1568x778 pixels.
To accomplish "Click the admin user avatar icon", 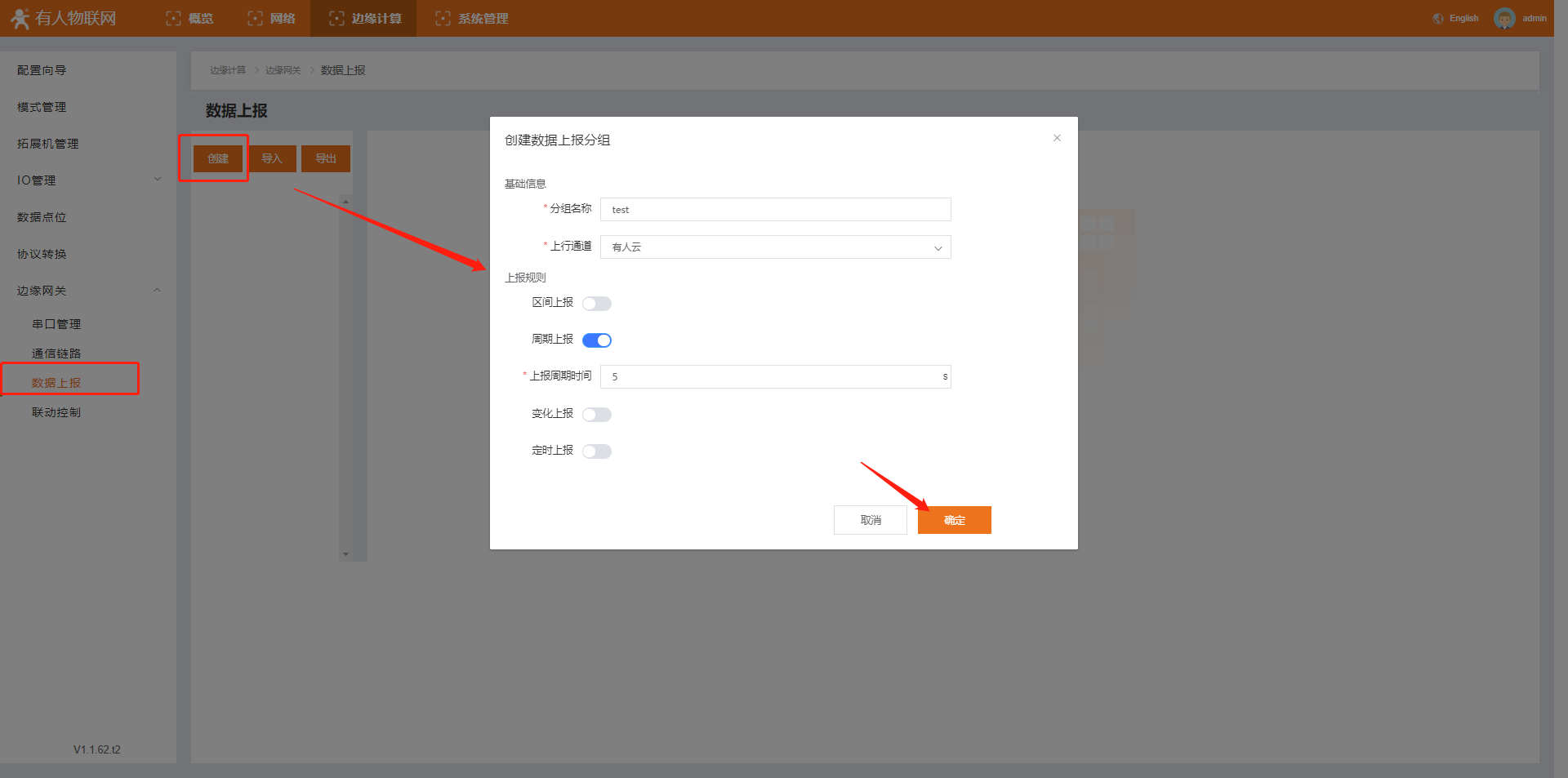I will click(1504, 18).
